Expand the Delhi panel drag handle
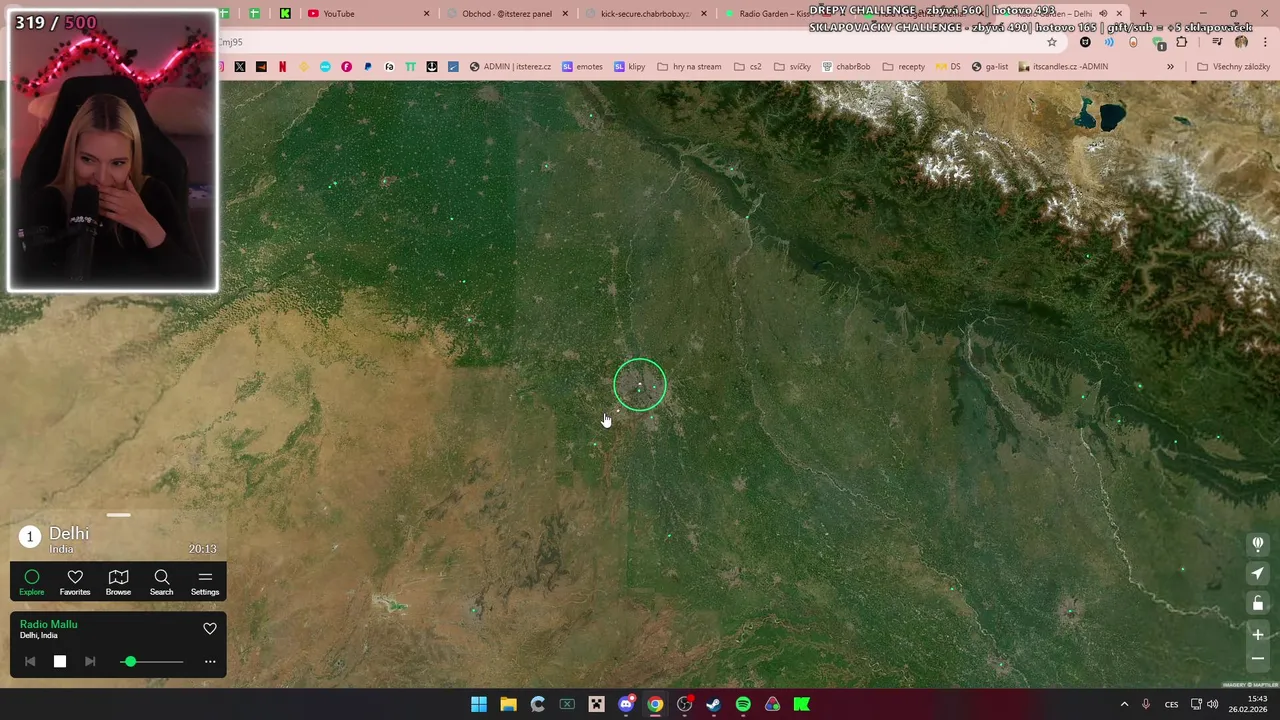 click(118, 515)
